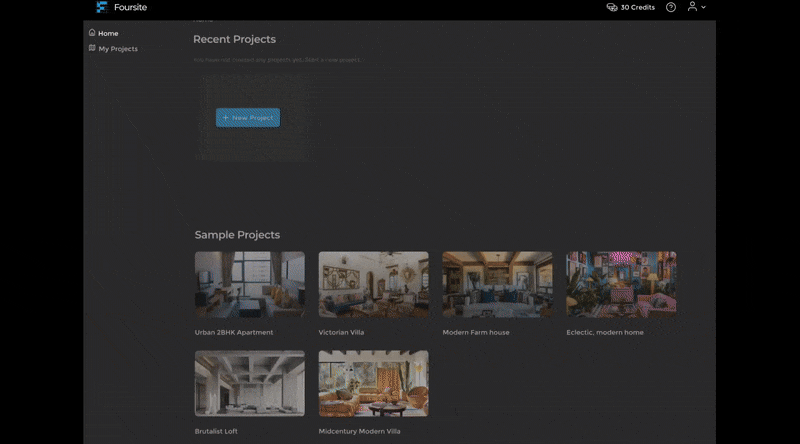The image size is (800, 444).
Task: Open Urban 2BHK Apartment thumbnail
Action: (249, 284)
